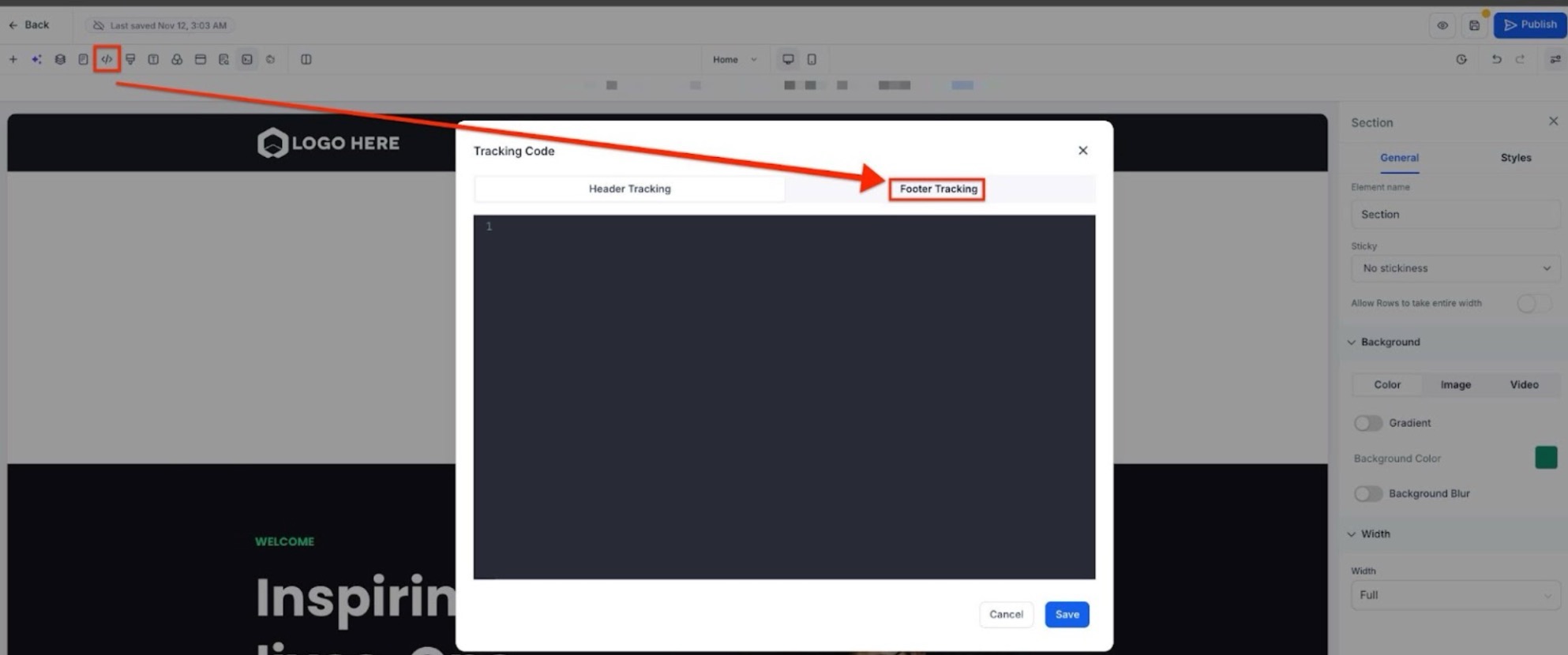Viewport: 1568px width, 655px height.
Task: Toggle Allow Rows to take entire width
Action: (1533, 304)
